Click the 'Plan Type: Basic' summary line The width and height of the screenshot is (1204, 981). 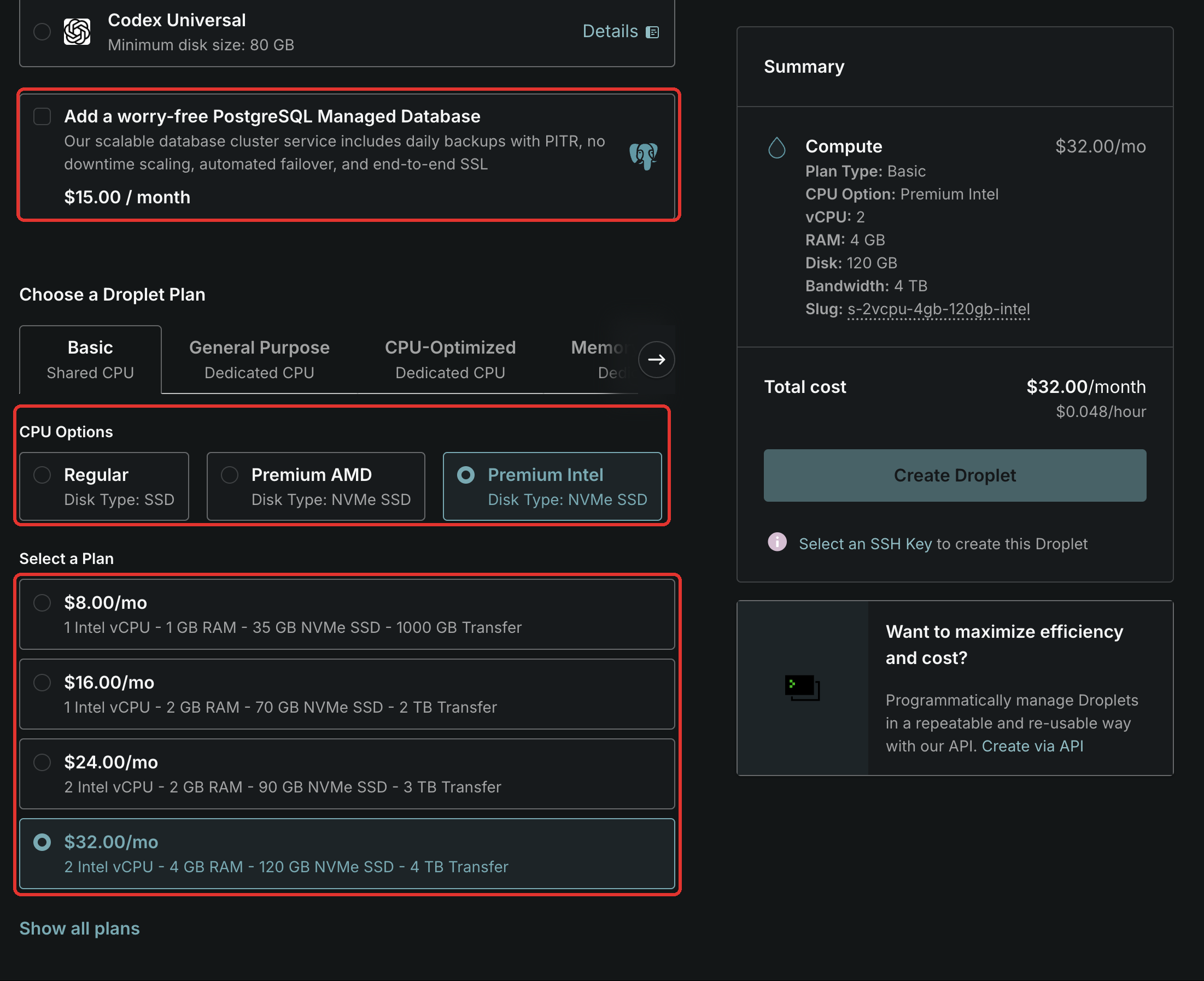point(866,171)
